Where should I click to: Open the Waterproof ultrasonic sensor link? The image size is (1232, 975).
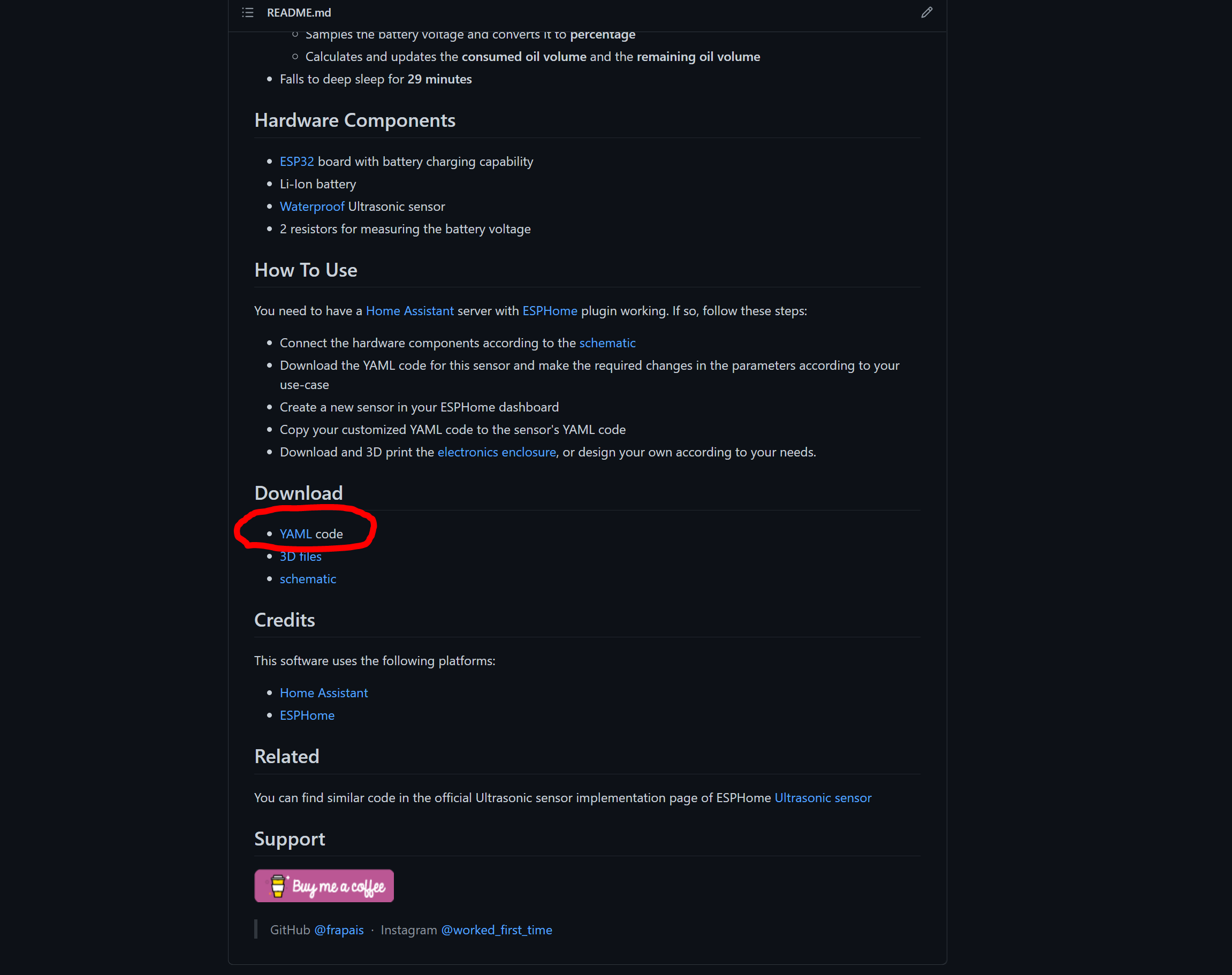(311, 206)
